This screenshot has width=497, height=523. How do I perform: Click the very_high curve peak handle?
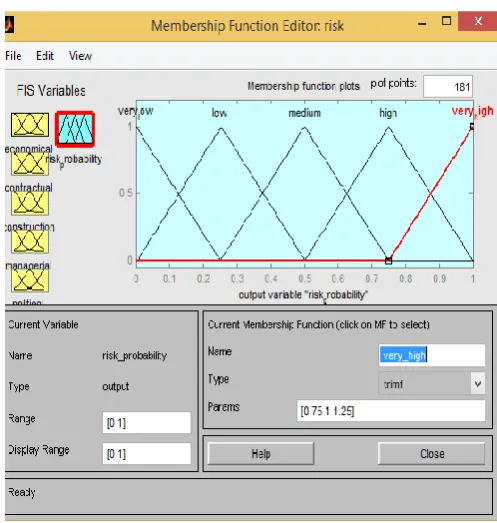[472, 126]
